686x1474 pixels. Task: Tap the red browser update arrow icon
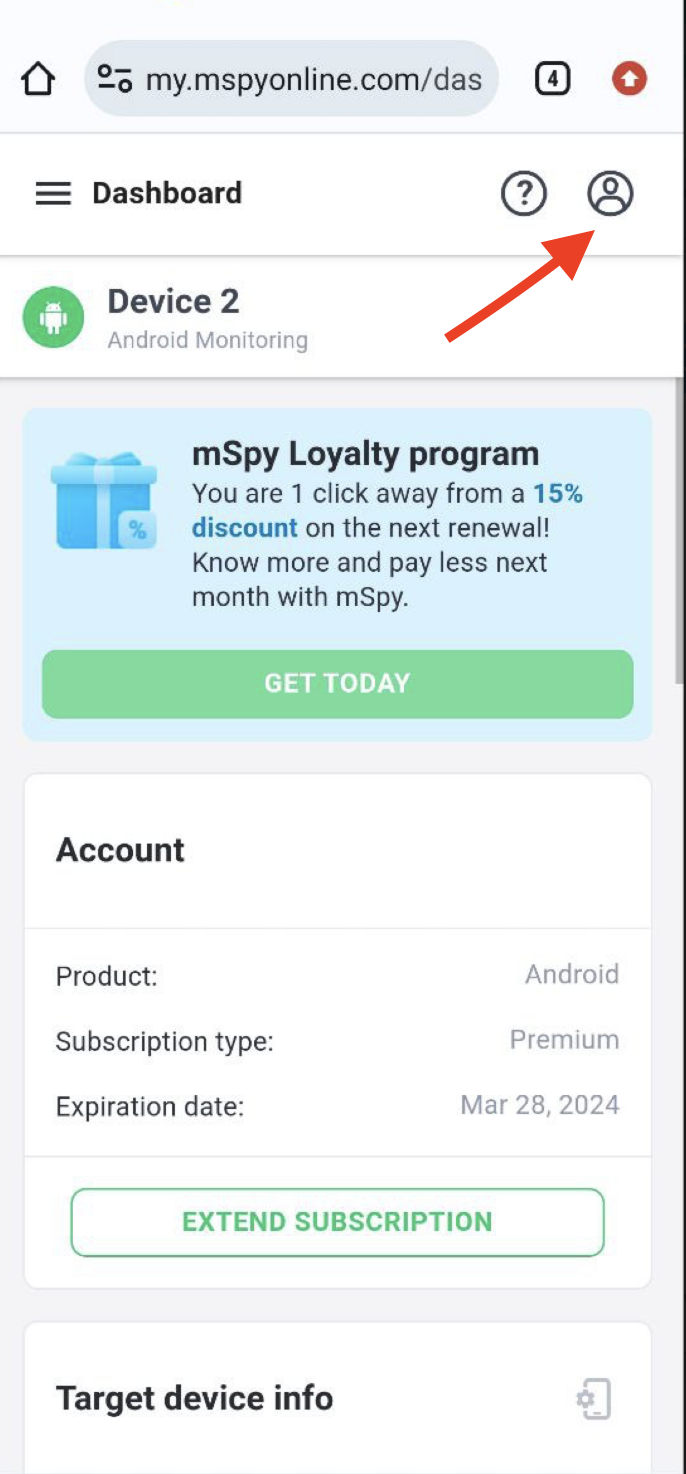pos(629,78)
